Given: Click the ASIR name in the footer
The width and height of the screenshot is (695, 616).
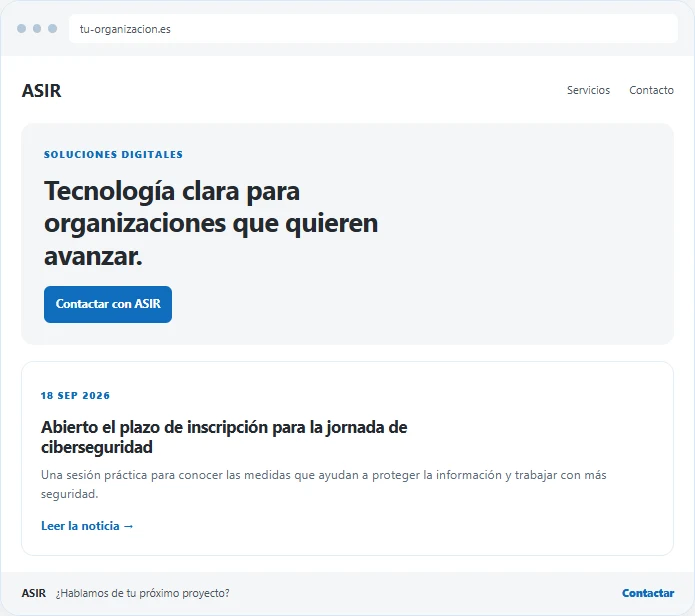Looking at the screenshot, I should pyautogui.click(x=34, y=593).
